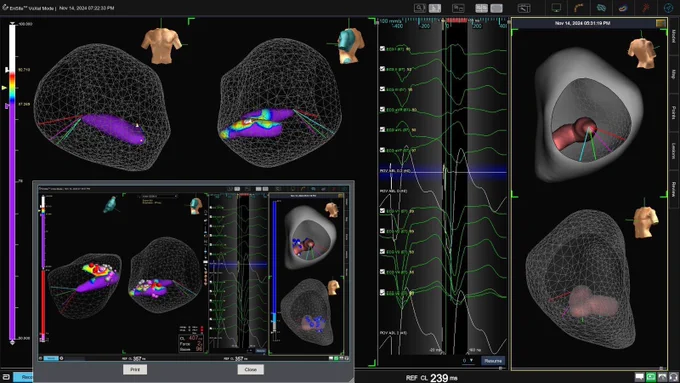Open the Lesions side tab
The height and width of the screenshot is (383, 680).
(674, 151)
